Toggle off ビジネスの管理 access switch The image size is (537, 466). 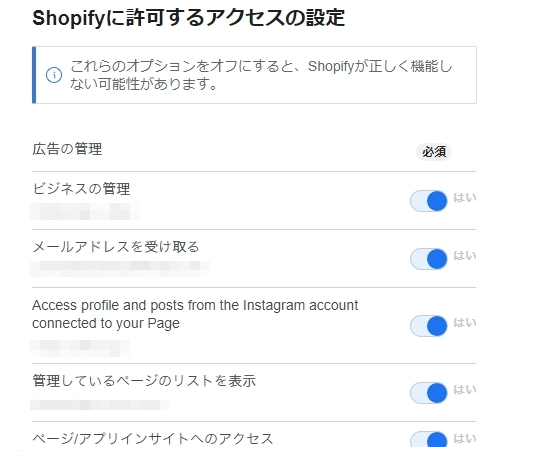[x=428, y=201]
